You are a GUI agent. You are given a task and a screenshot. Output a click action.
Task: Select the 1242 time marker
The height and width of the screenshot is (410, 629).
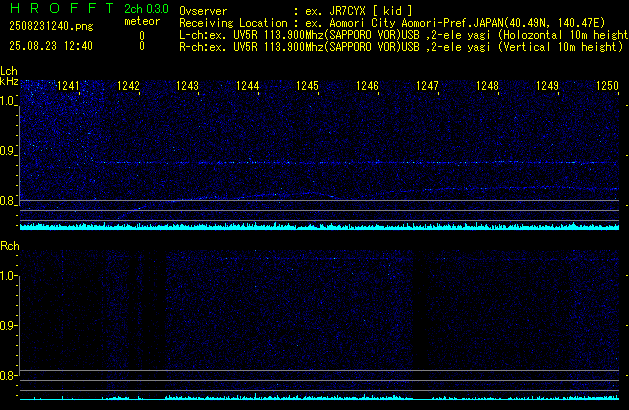pos(128,86)
